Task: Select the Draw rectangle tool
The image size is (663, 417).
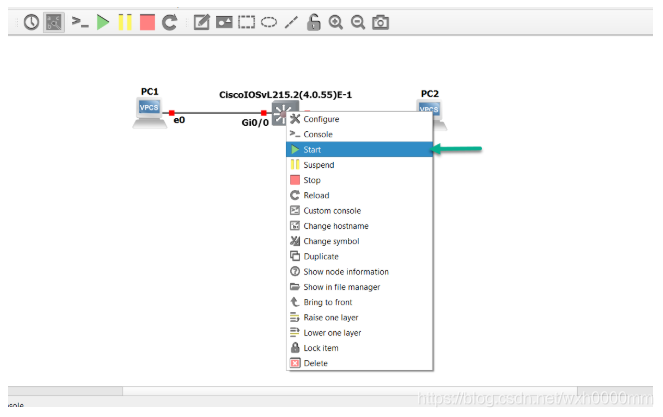Action: [247, 22]
